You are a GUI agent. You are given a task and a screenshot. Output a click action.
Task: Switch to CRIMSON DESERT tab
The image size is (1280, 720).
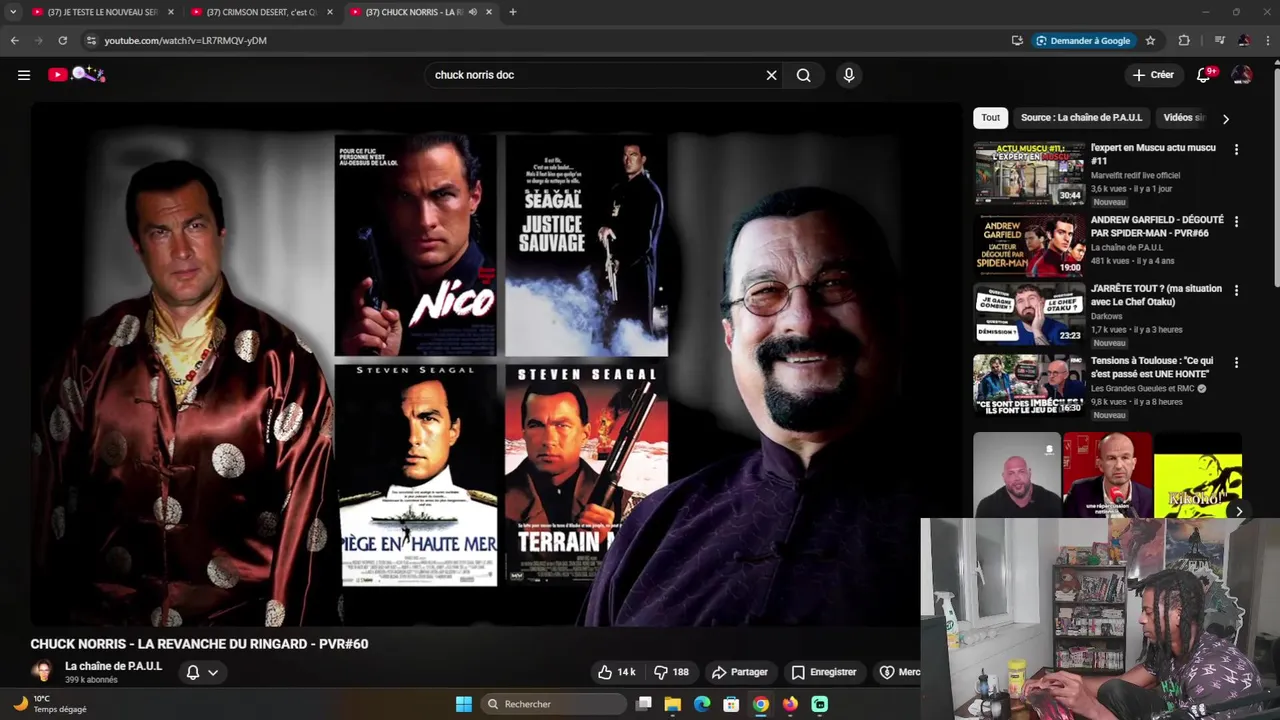(261, 12)
